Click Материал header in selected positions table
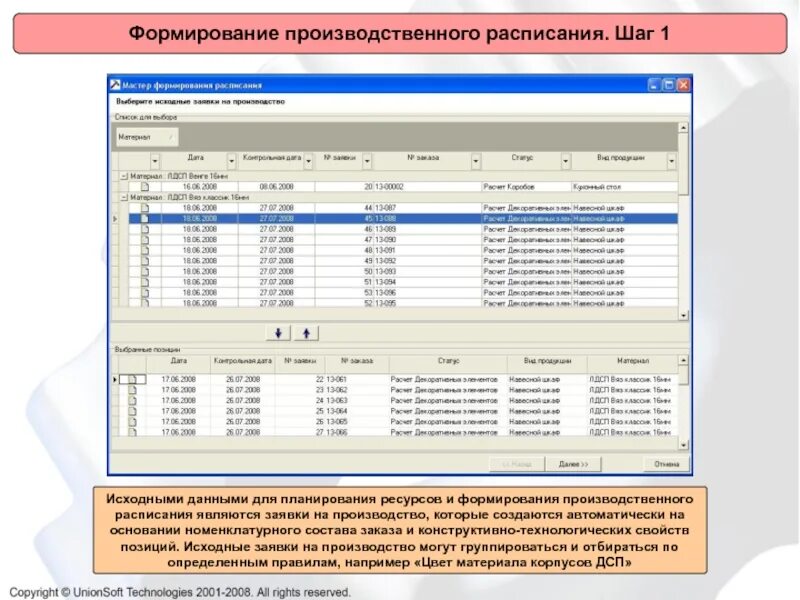 pyautogui.click(x=633, y=361)
